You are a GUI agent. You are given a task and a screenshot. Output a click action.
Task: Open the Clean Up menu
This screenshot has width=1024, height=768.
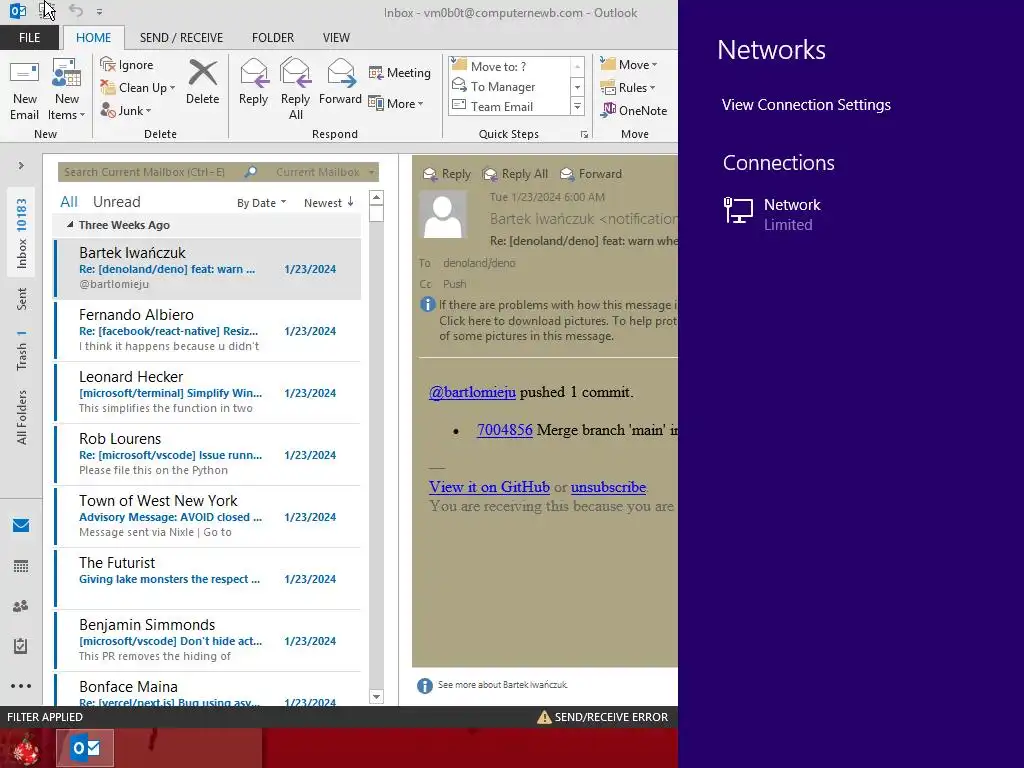[x=138, y=88]
